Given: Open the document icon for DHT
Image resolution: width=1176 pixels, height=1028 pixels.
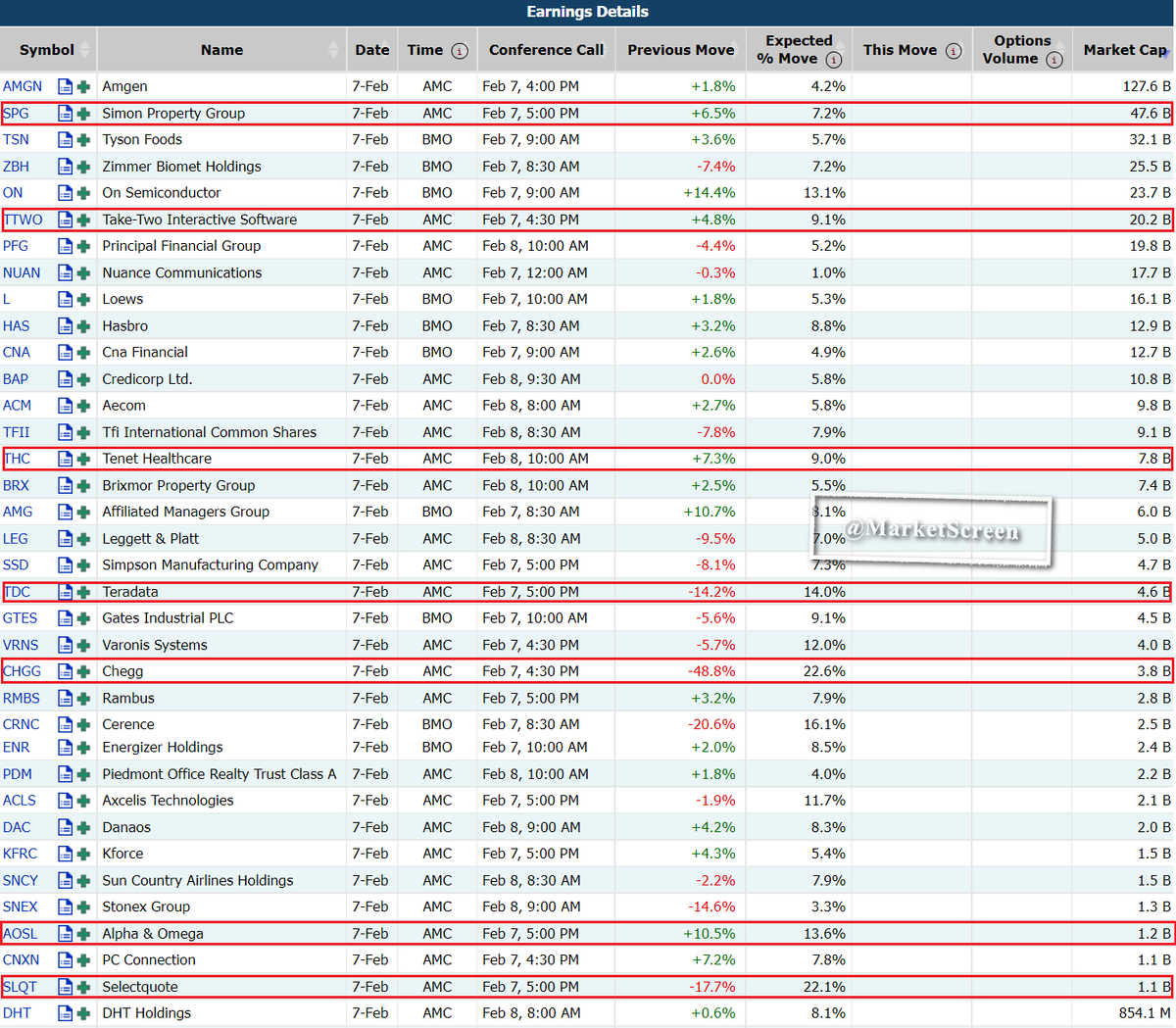Looking at the screenshot, I should pos(65,1013).
